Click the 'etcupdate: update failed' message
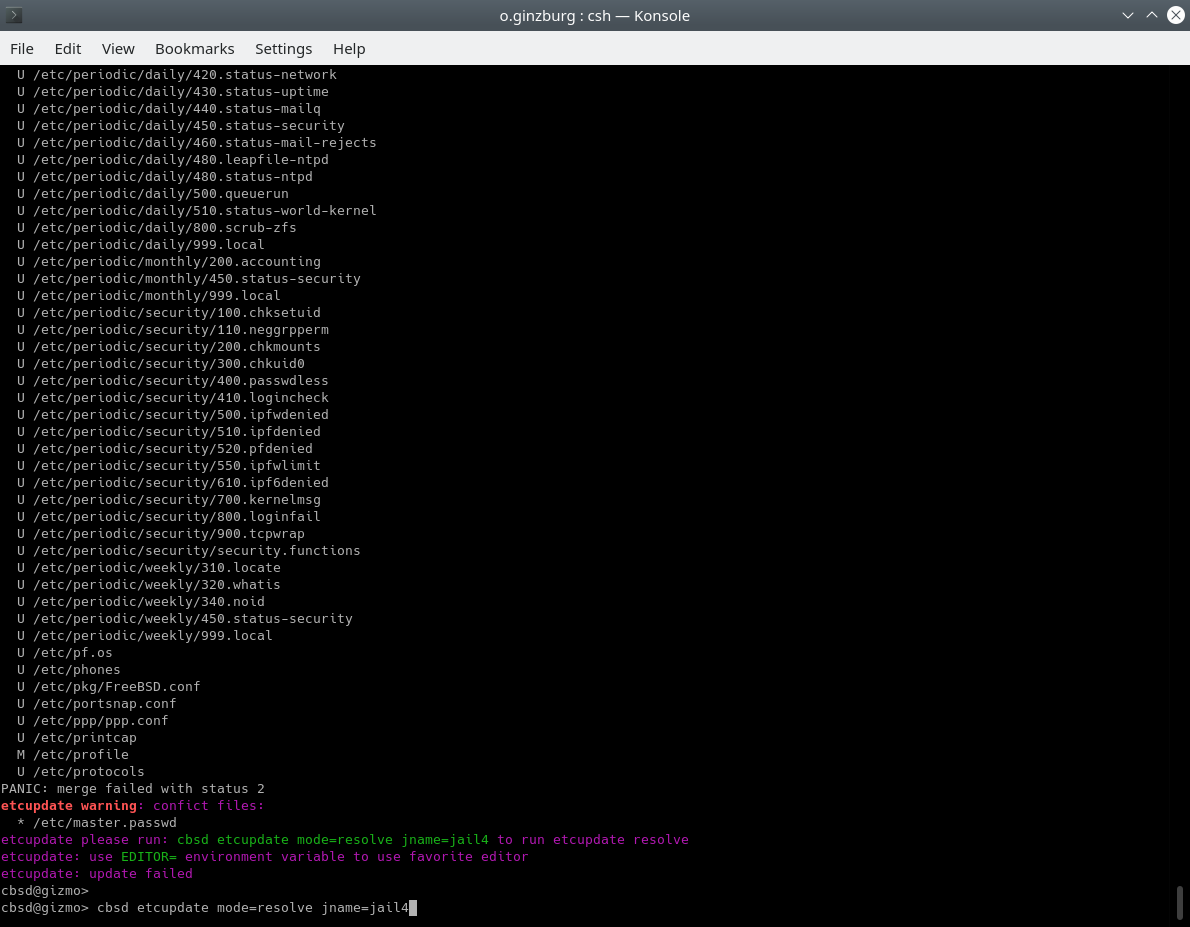The width and height of the screenshot is (1190, 927). [96, 874]
